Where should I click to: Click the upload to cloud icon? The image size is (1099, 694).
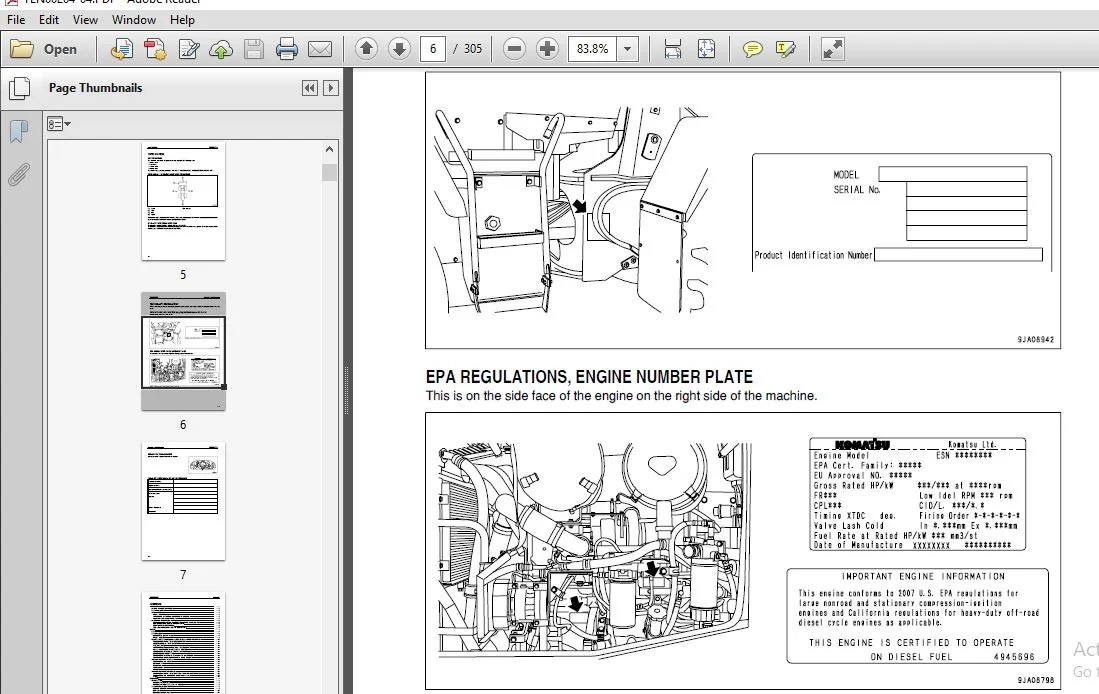(x=221, y=49)
